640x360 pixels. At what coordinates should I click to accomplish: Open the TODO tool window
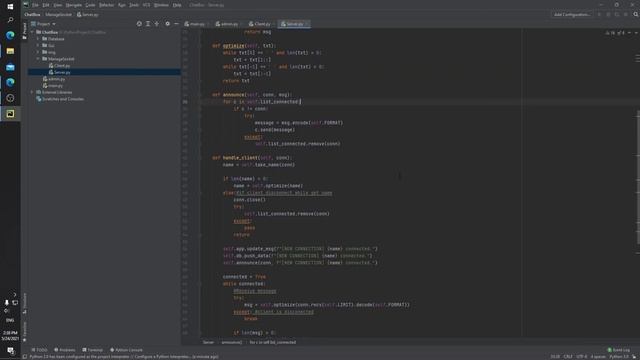[40, 350]
